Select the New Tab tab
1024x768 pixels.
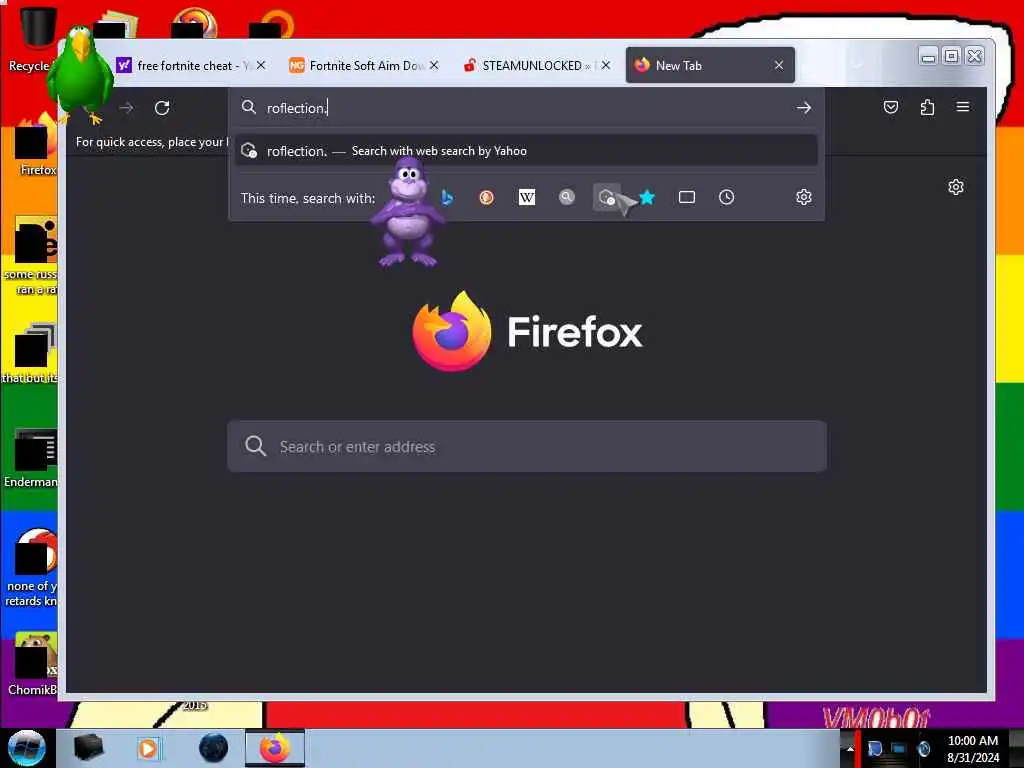click(710, 65)
